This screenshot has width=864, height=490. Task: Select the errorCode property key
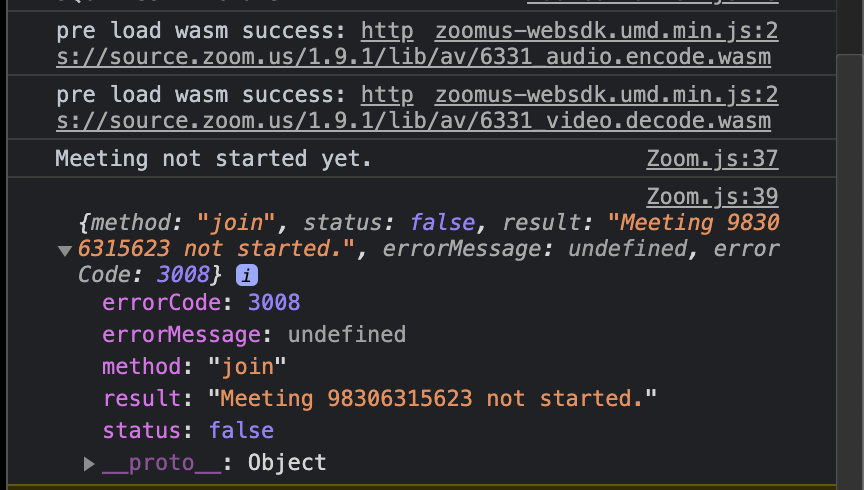pyautogui.click(x=162, y=303)
